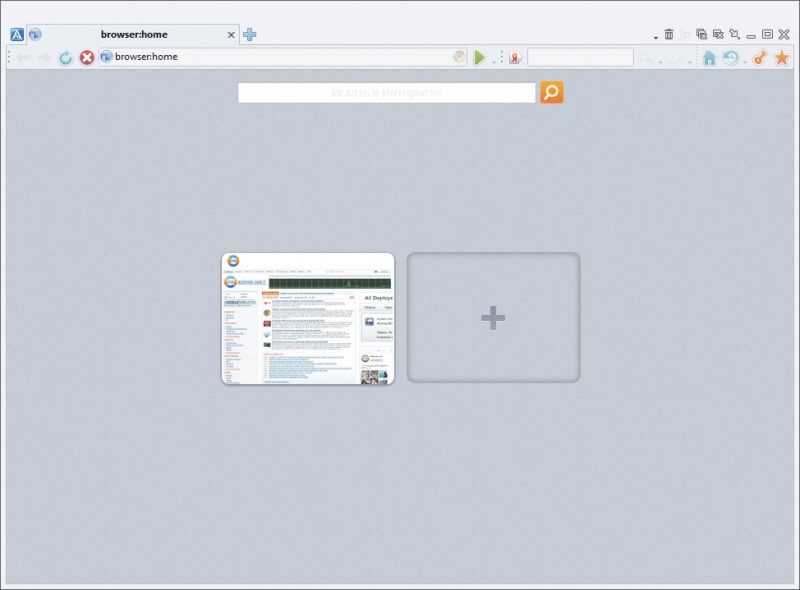Switch to the browser:home tab
Screen dimensions: 800x590
[x=133, y=35]
